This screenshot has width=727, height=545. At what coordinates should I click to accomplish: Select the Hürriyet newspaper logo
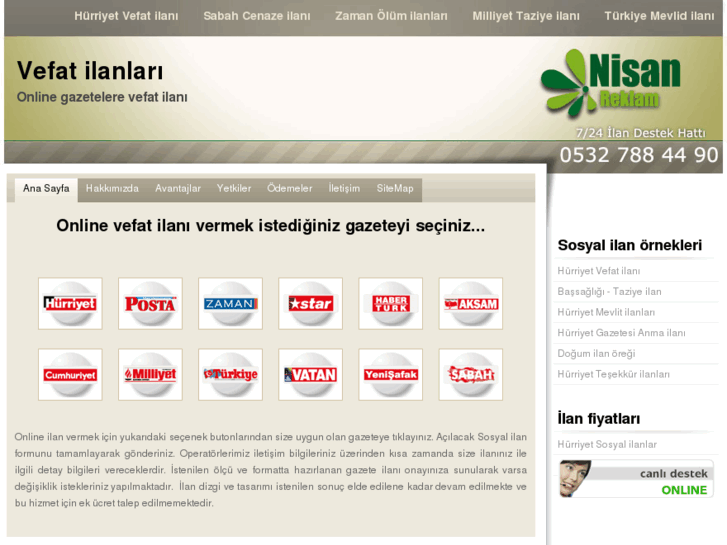[70, 304]
